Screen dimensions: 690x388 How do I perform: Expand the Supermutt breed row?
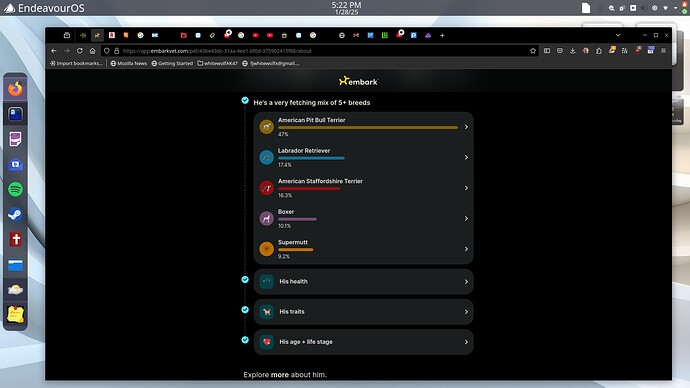point(363,249)
